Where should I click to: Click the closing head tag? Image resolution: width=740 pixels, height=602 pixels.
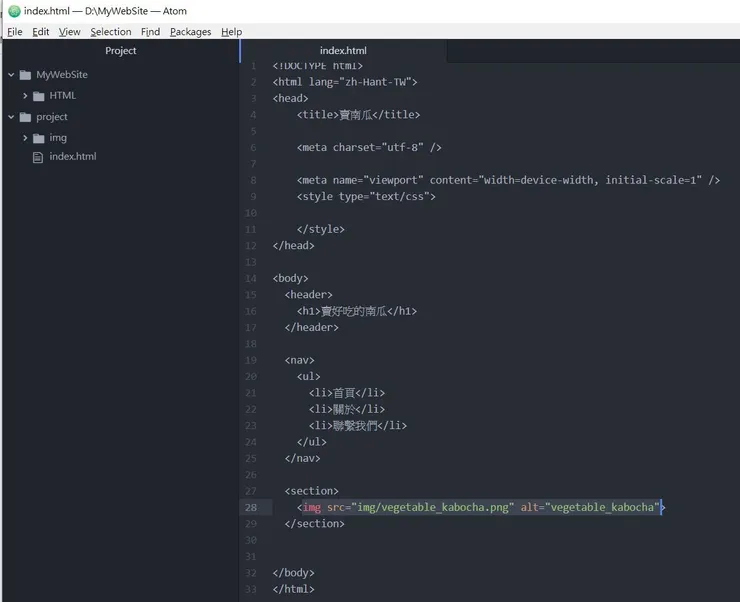click(x=293, y=245)
